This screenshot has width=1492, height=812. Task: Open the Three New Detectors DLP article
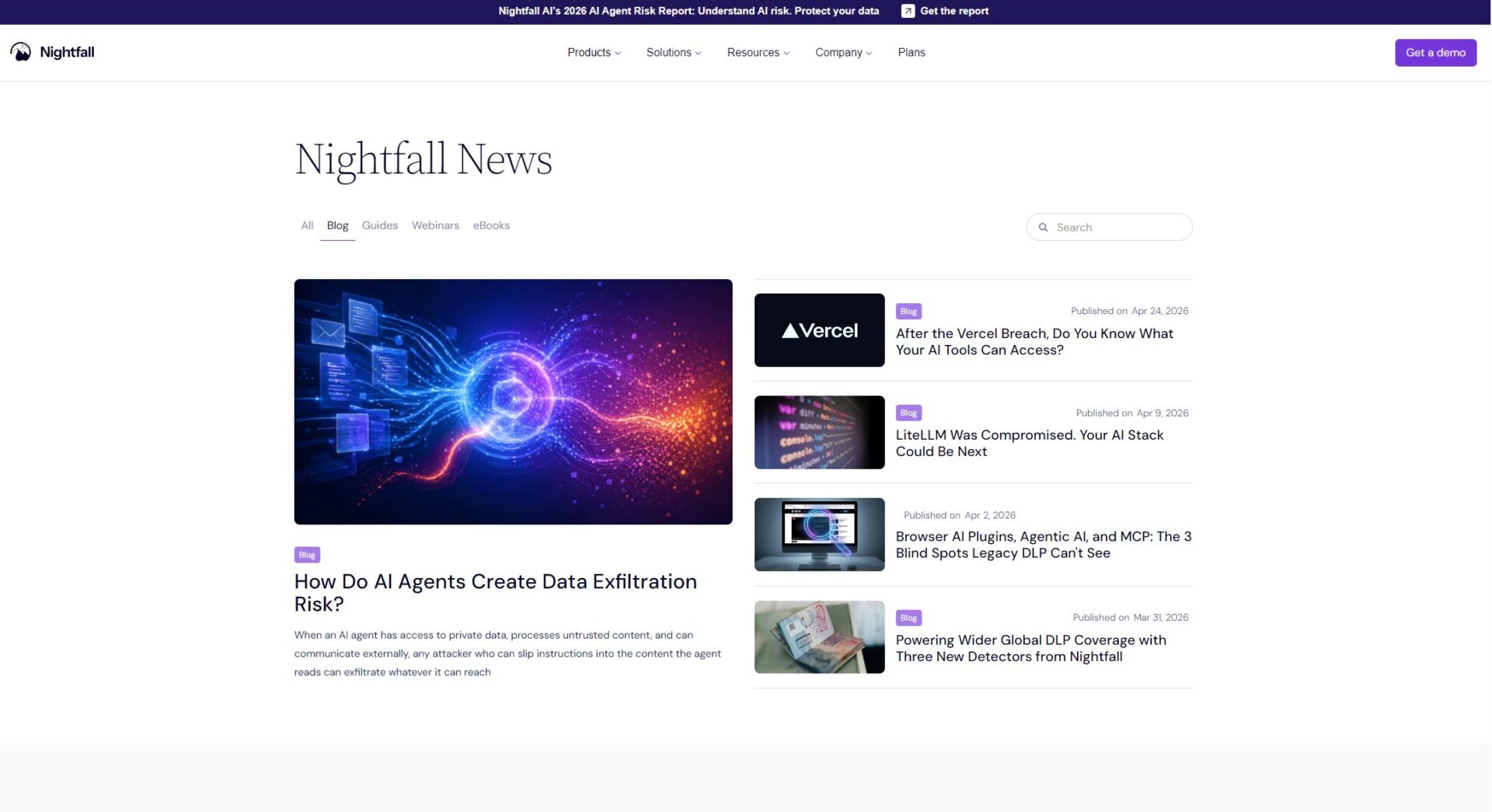1031,648
